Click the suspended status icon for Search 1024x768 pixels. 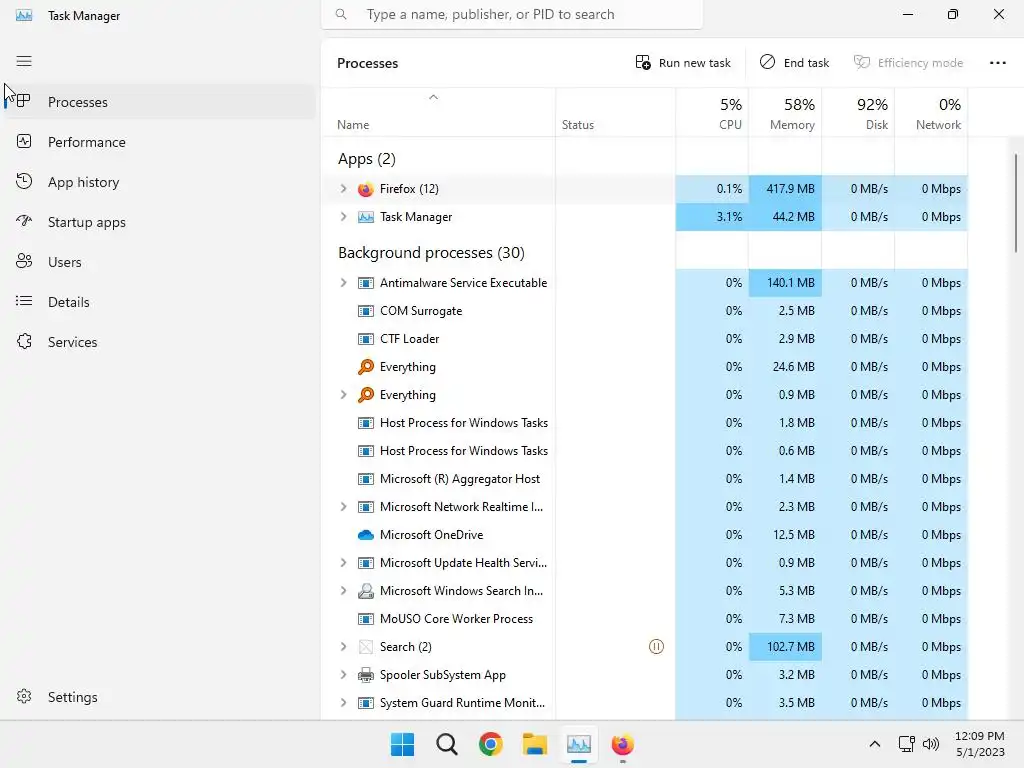(656, 647)
